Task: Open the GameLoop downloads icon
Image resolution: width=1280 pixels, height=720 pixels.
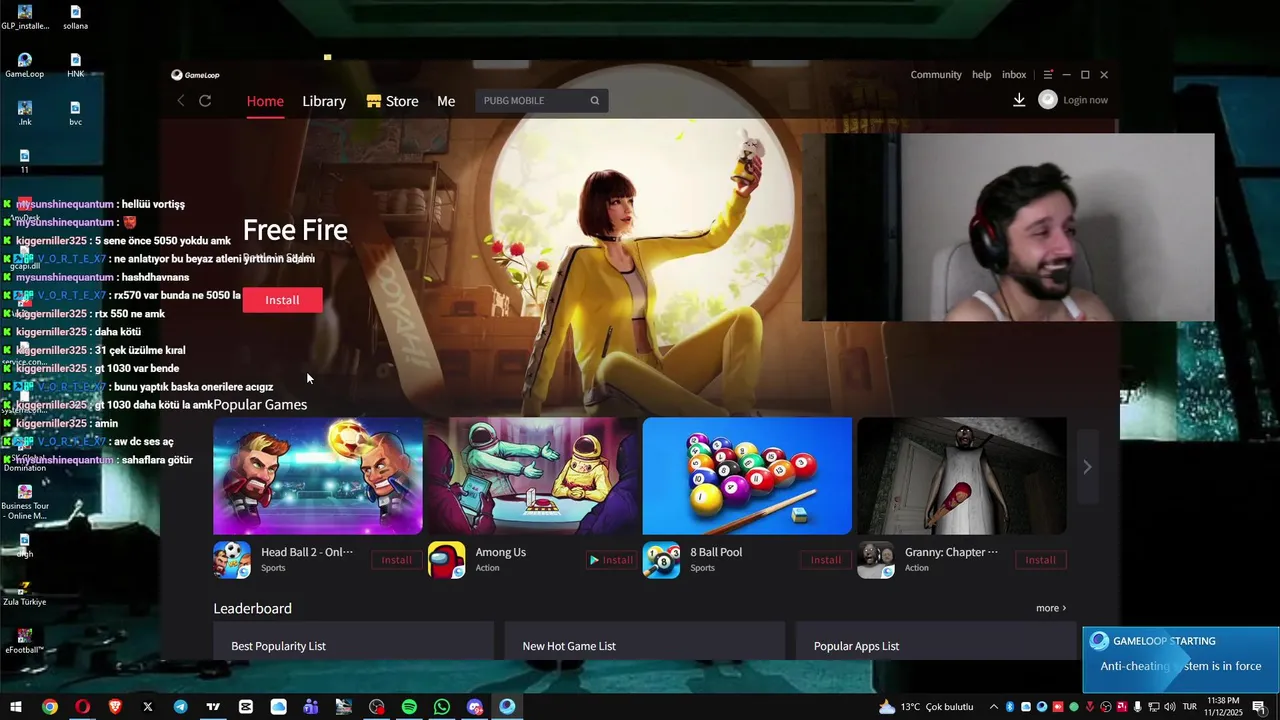Action: pos(1019,100)
